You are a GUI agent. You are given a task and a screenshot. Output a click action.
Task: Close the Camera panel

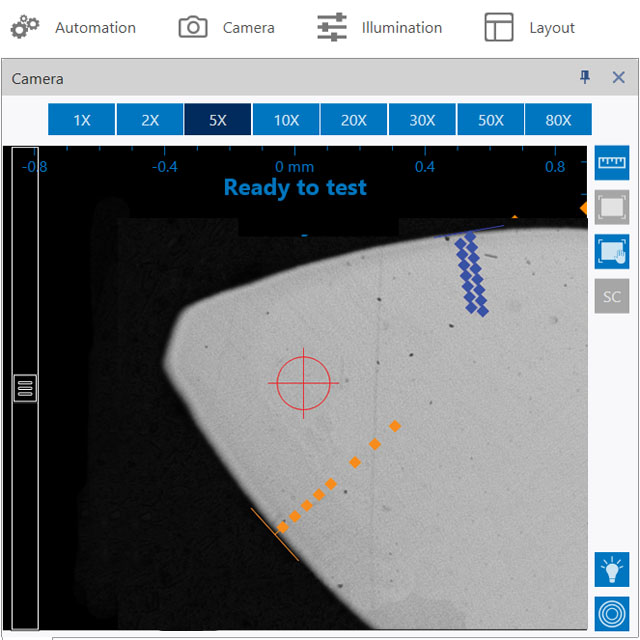pyautogui.click(x=618, y=78)
